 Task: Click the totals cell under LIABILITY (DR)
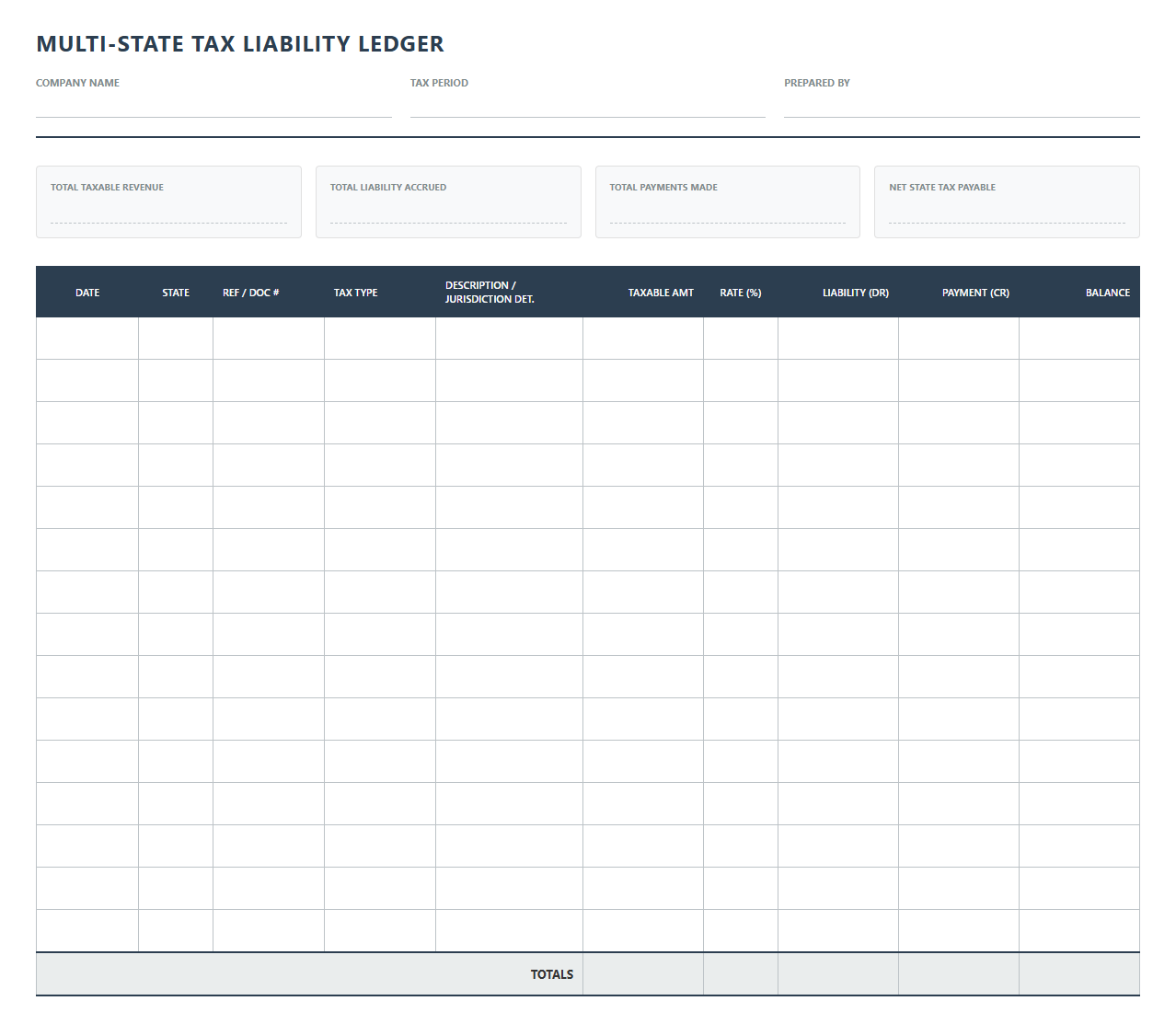point(838,974)
